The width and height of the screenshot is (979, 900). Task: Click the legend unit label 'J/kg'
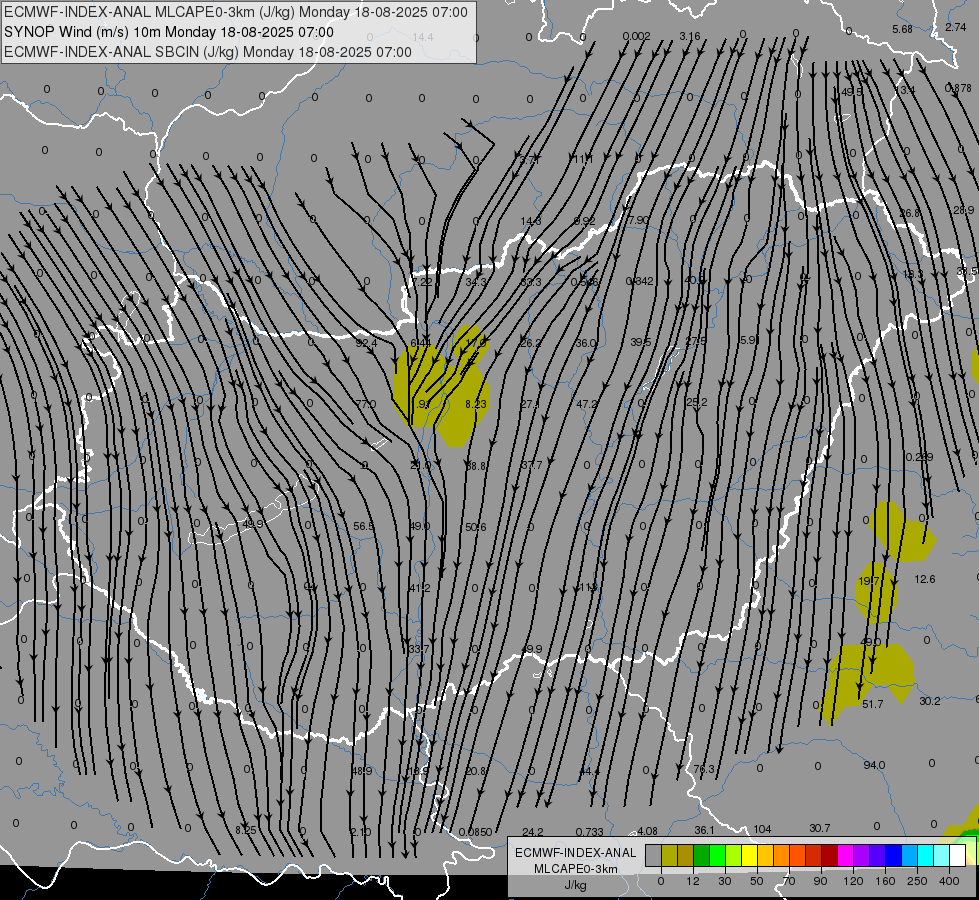pos(576,885)
